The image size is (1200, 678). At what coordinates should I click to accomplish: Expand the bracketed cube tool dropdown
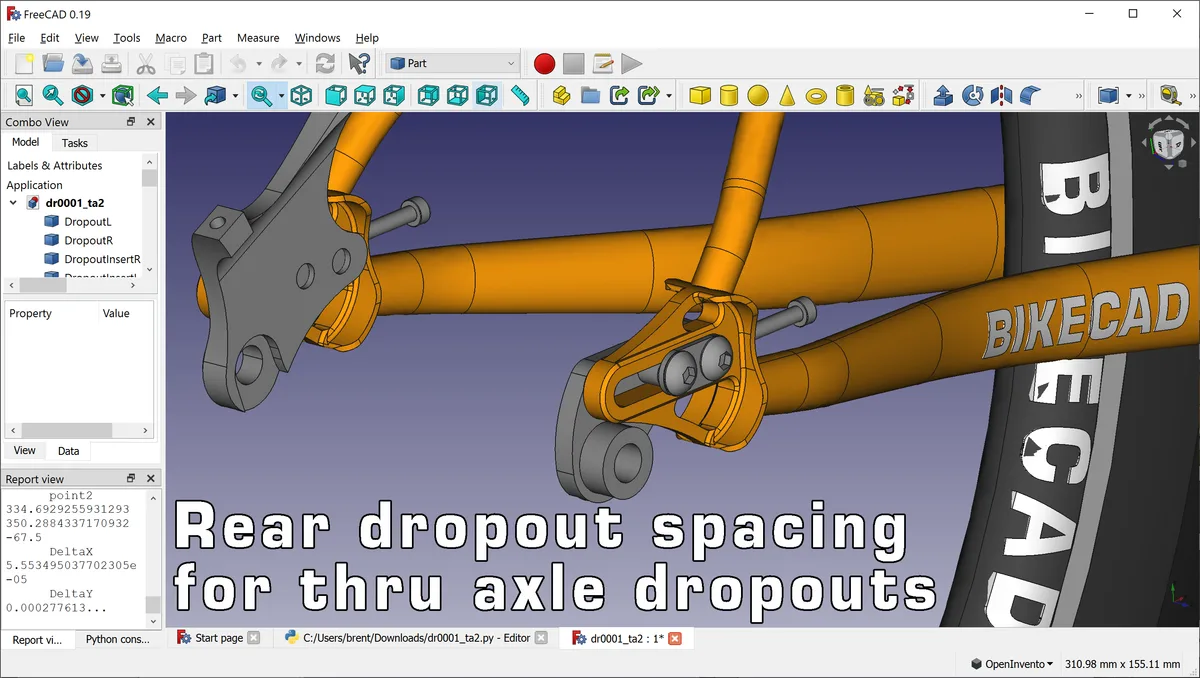(1129, 96)
